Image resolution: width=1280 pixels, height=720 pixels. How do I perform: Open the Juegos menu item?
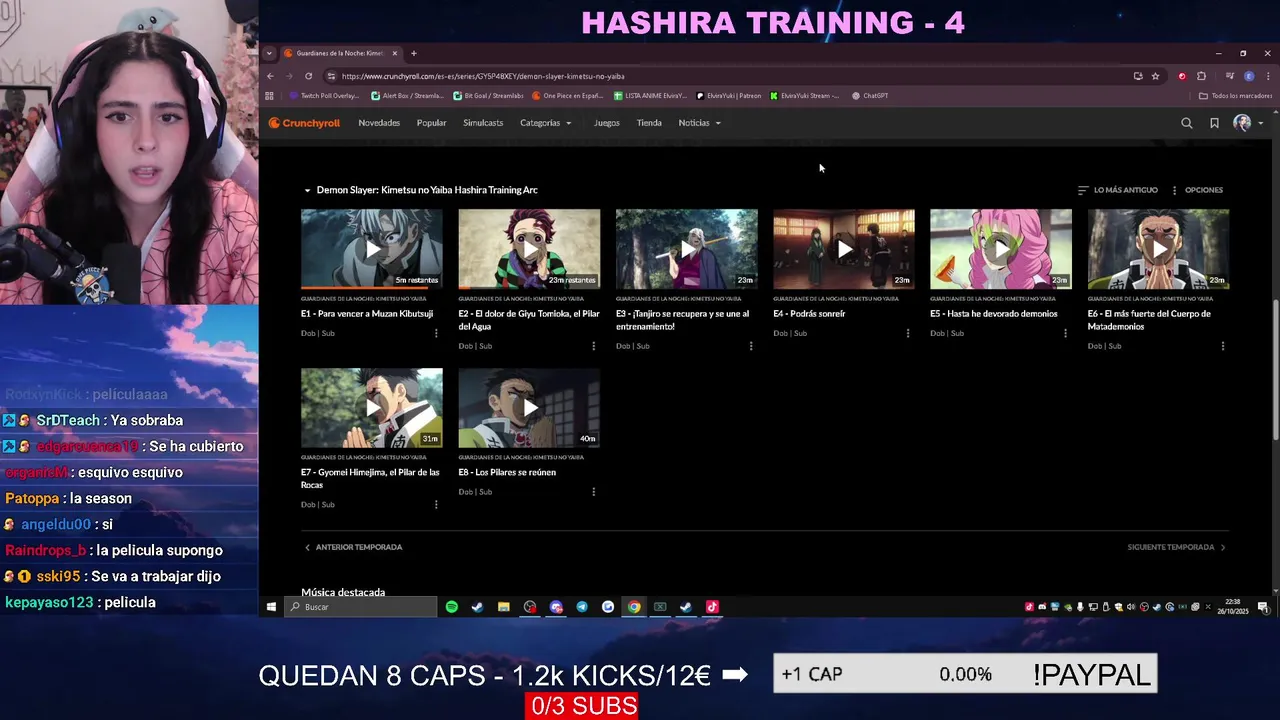(607, 123)
